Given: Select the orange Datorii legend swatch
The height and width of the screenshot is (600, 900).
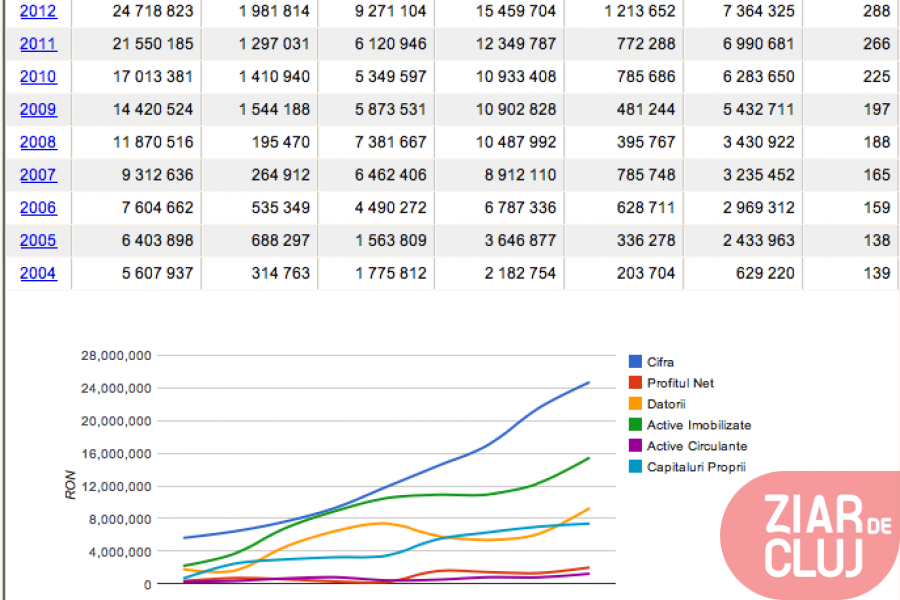Looking at the screenshot, I should [635, 404].
